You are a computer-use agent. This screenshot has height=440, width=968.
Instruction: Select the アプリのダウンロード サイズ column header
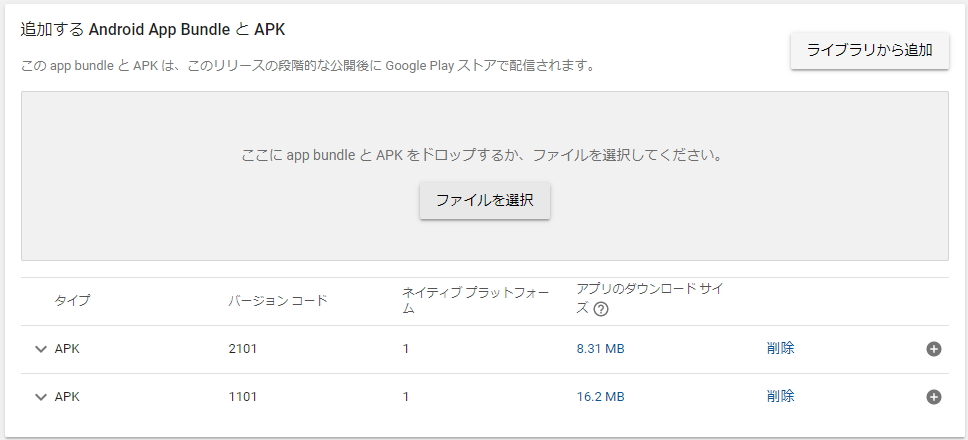point(650,289)
